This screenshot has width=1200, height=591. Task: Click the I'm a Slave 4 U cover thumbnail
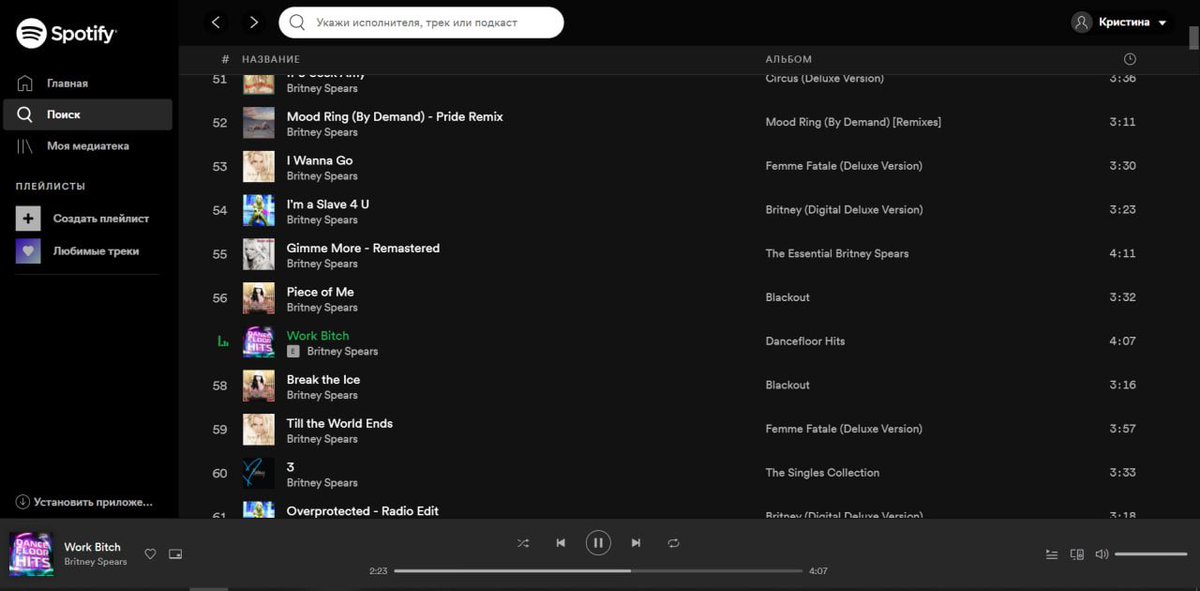coord(259,211)
